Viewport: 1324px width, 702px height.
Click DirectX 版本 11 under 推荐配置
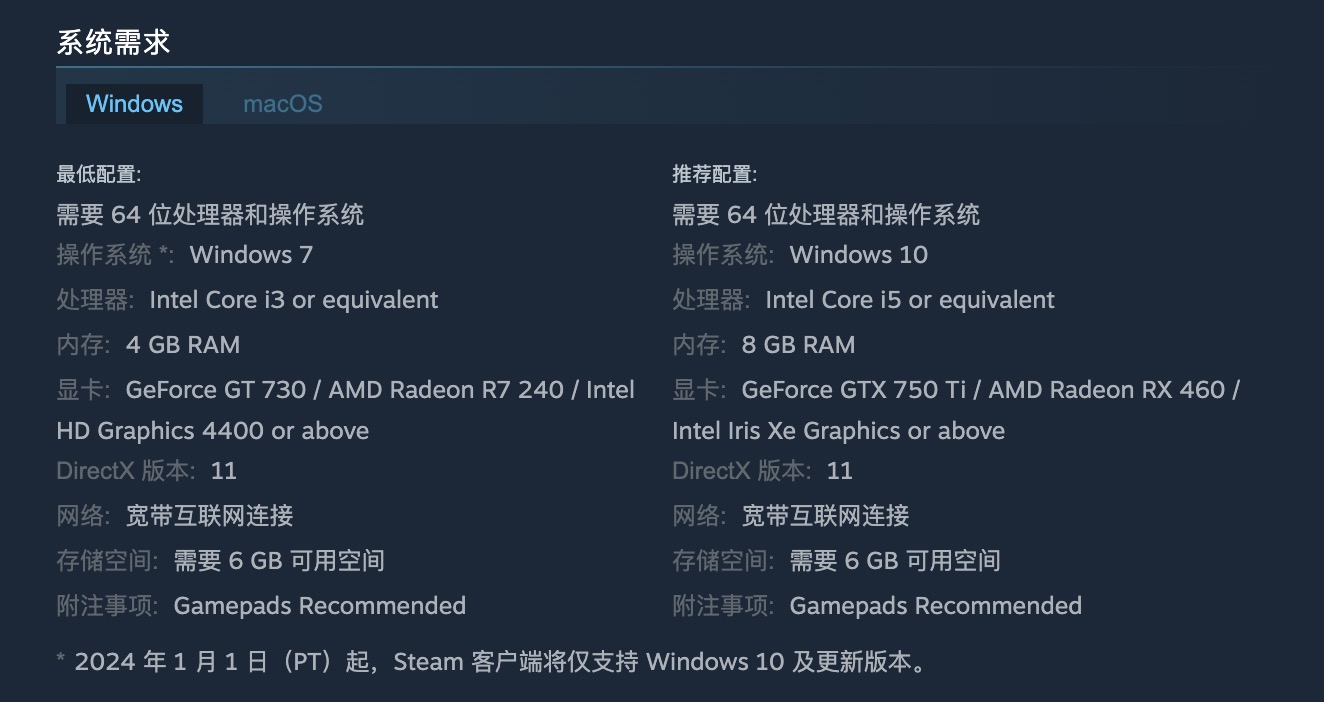click(839, 471)
